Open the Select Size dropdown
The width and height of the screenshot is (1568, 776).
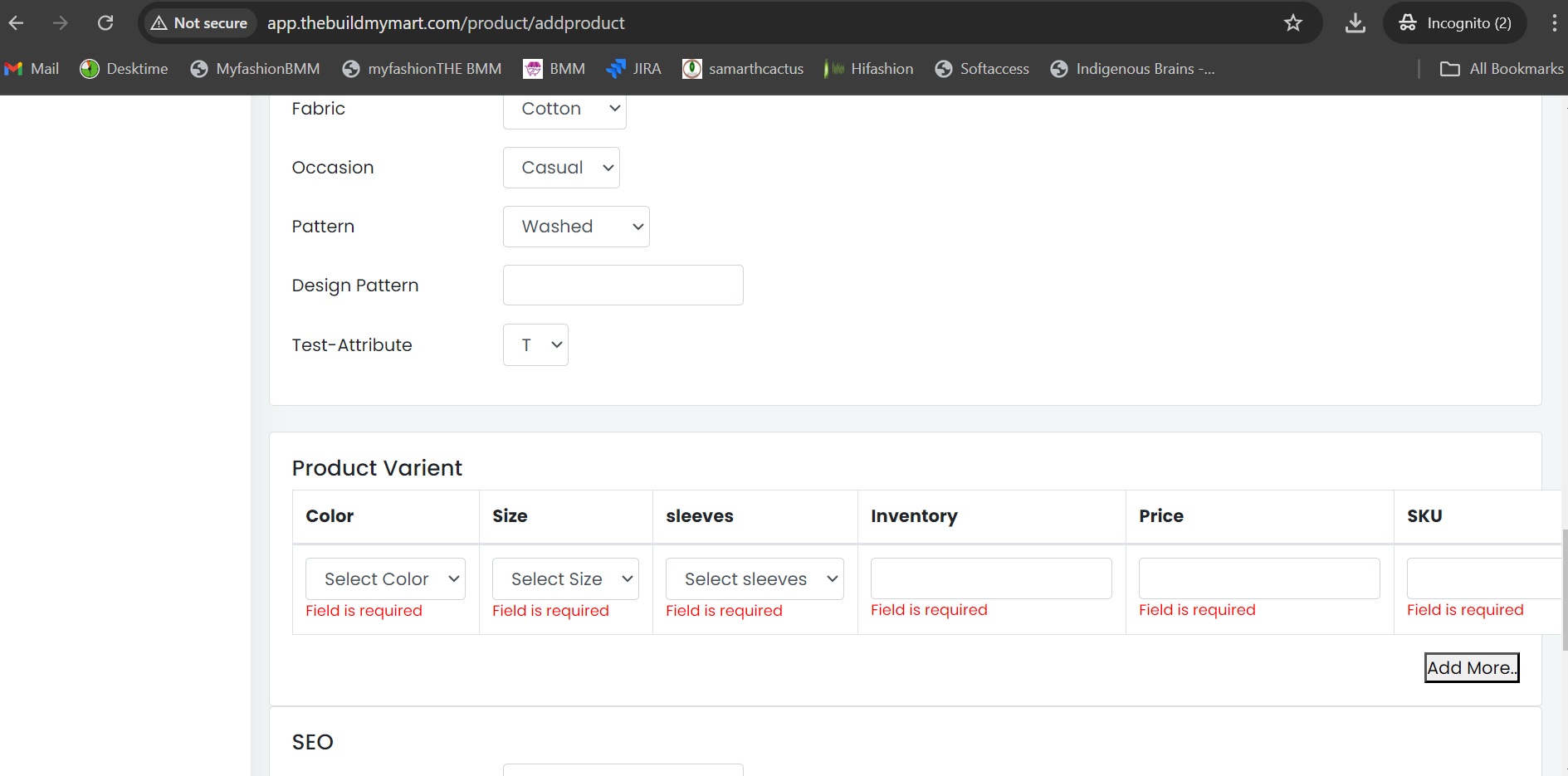click(565, 578)
